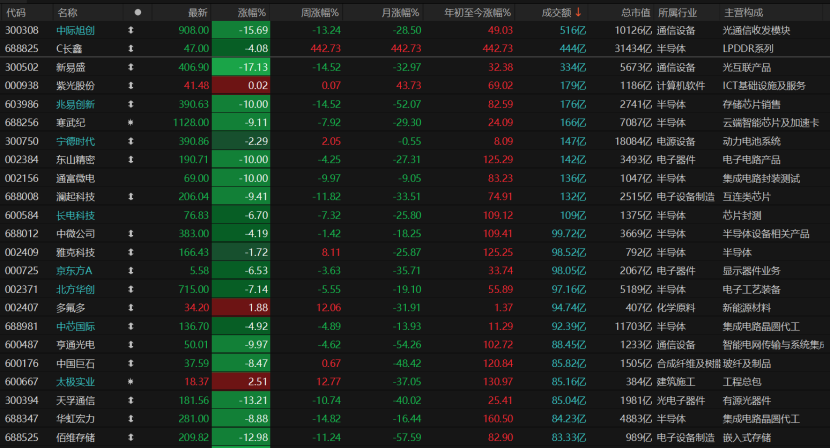
Task: Sort table by 最新 column header
Action: pyautogui.click(x=198, y=12)
